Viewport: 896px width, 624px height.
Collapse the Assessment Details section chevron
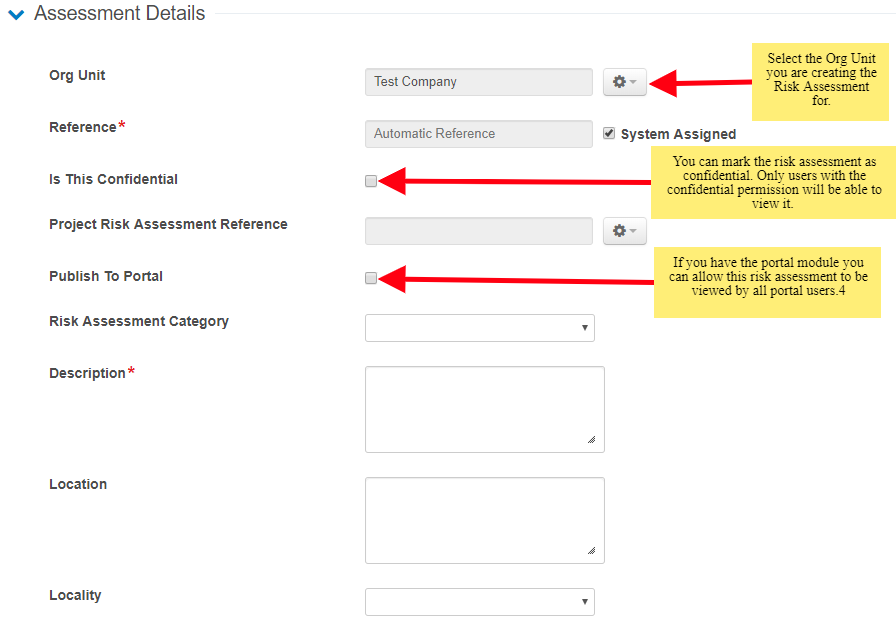point(16,15)
